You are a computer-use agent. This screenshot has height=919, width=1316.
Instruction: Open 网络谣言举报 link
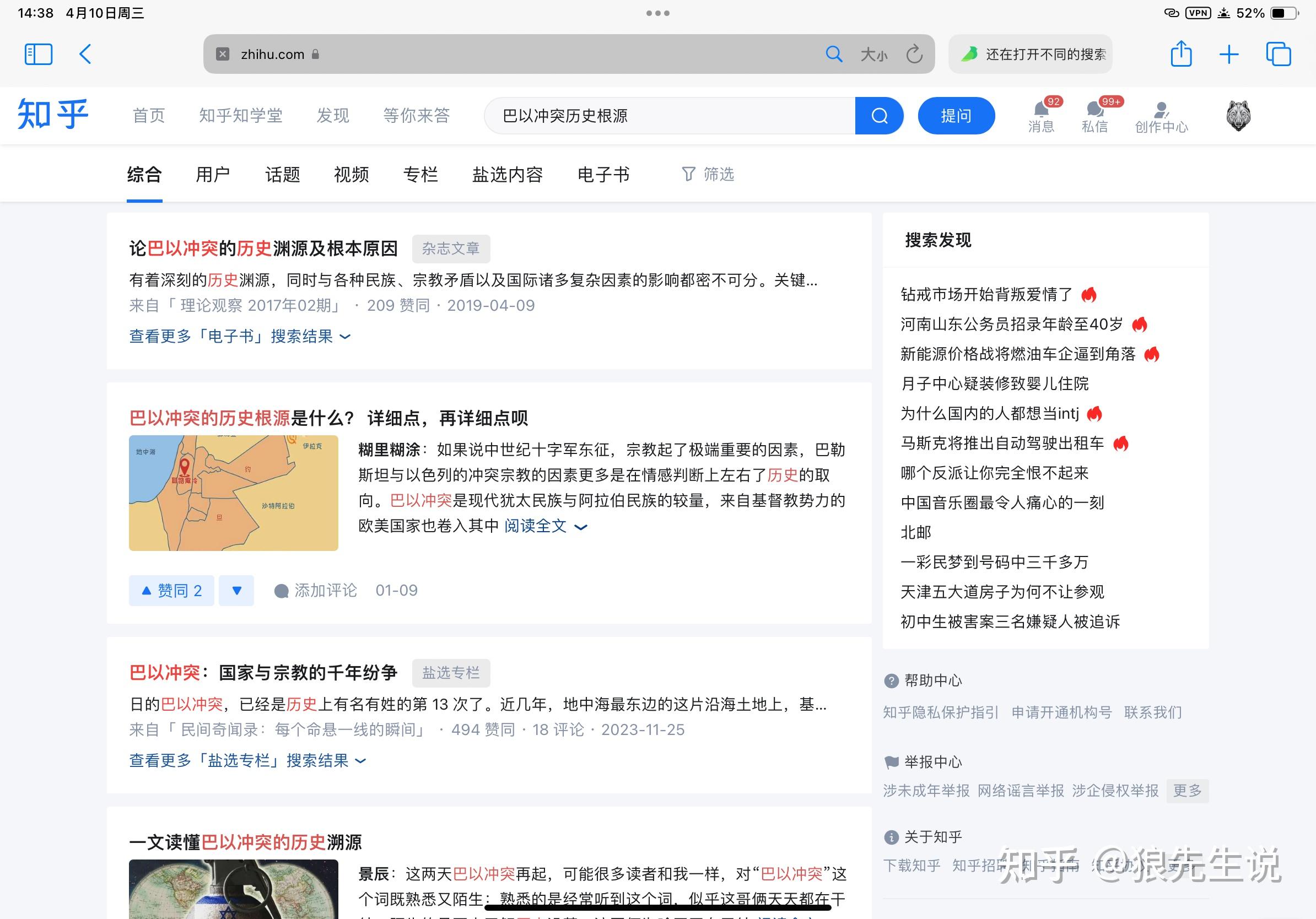1021,791
